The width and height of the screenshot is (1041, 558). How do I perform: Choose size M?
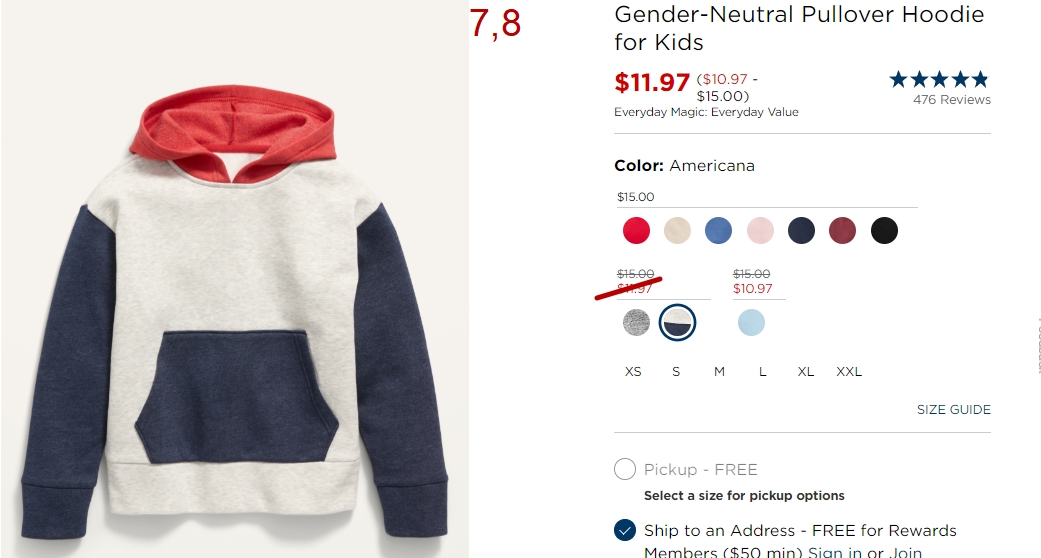click(719, 372)
